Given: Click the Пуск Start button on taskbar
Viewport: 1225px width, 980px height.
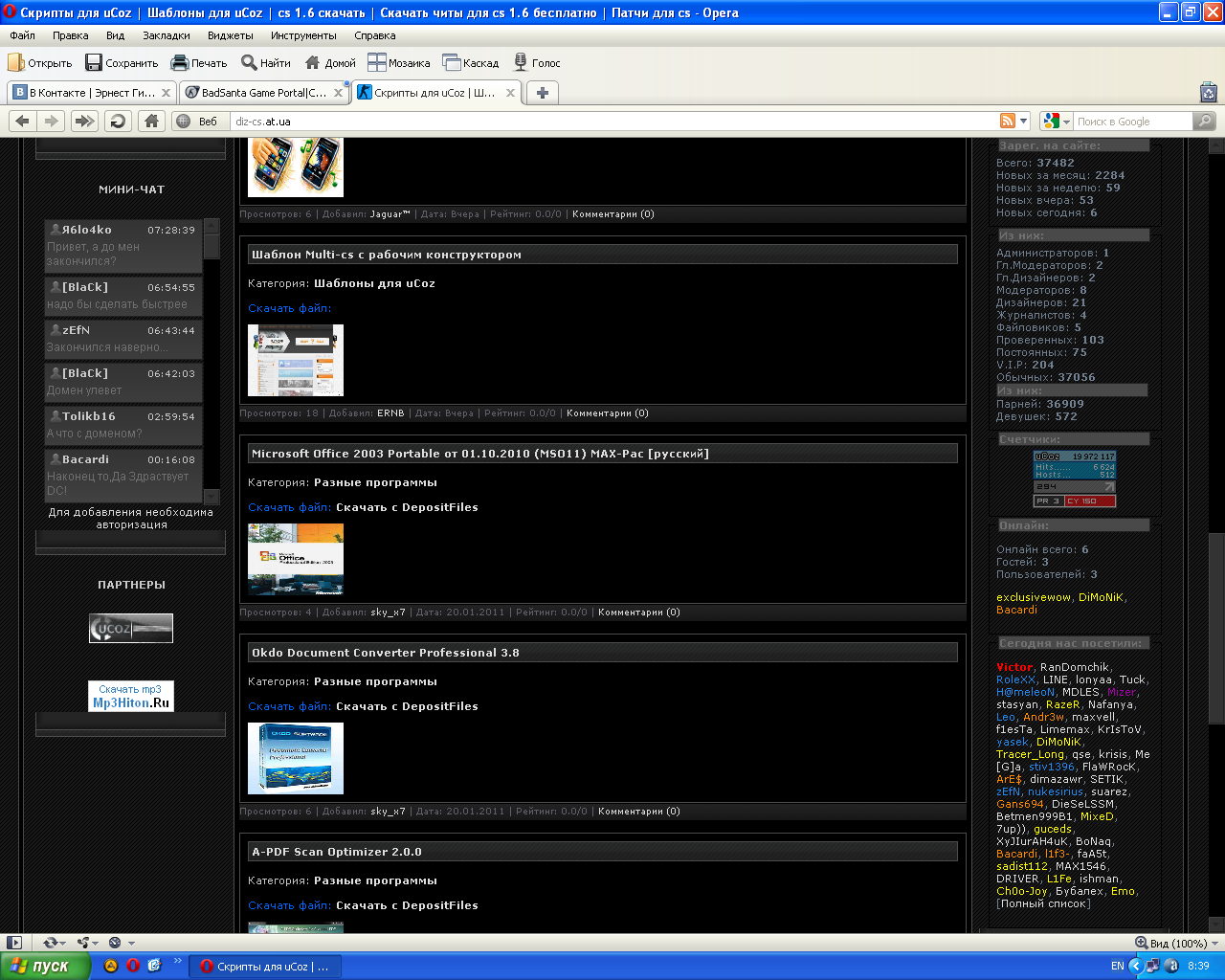Looking at the screenshot, I should pos(46,966).
